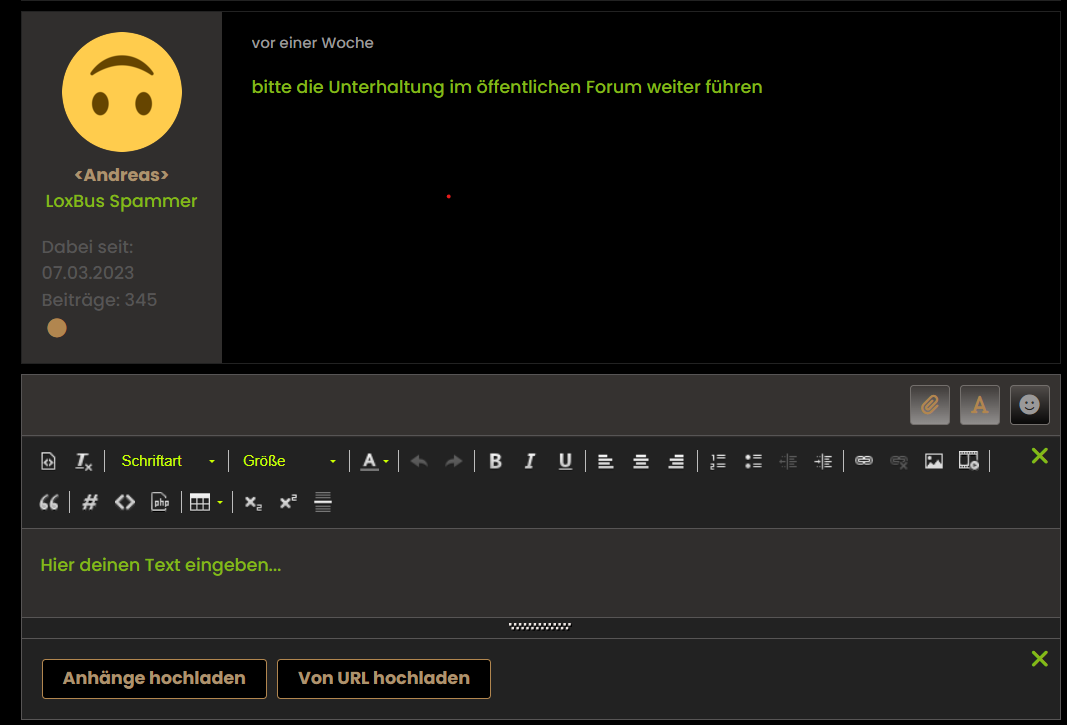1067x725 pixels.
Task: Click the Anhänge hochladen button
Action: 154,678
